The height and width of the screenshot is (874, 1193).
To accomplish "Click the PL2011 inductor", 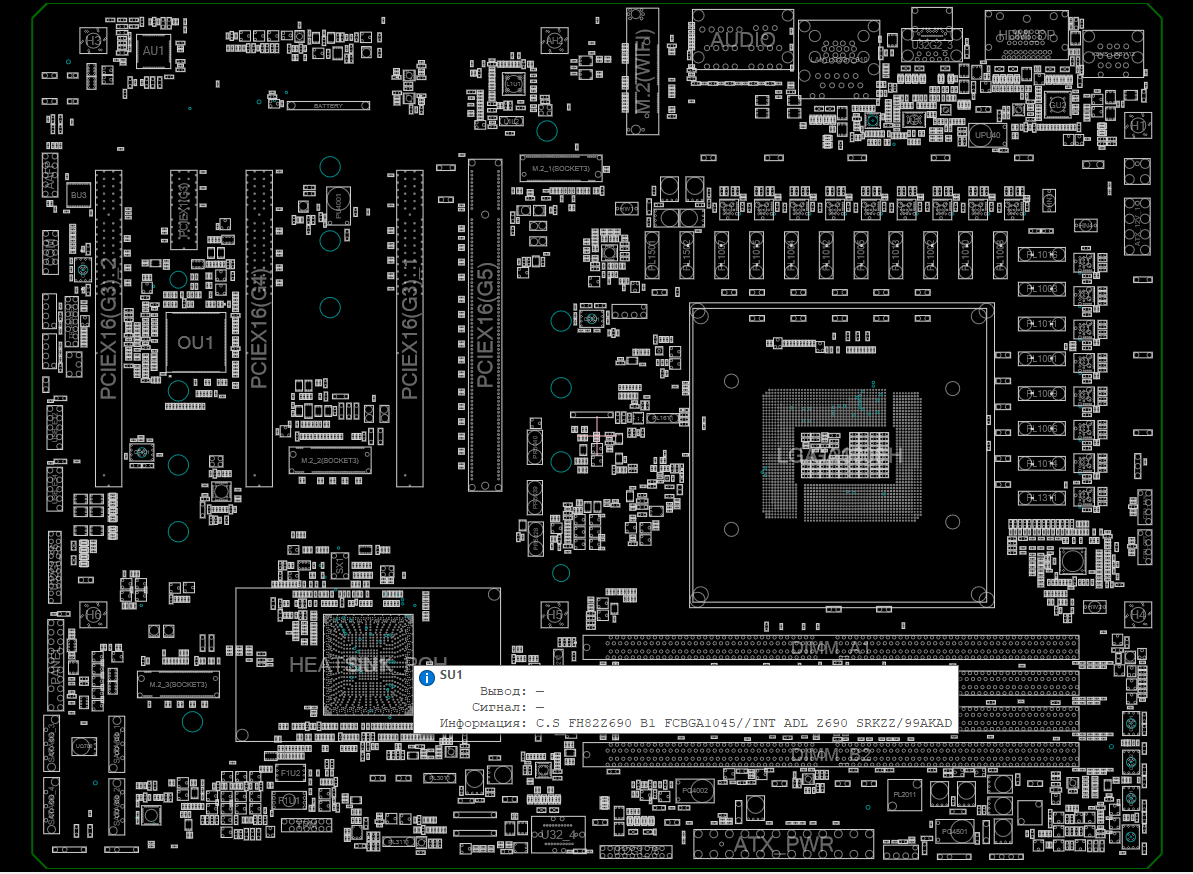I will [x=905, y=795].
